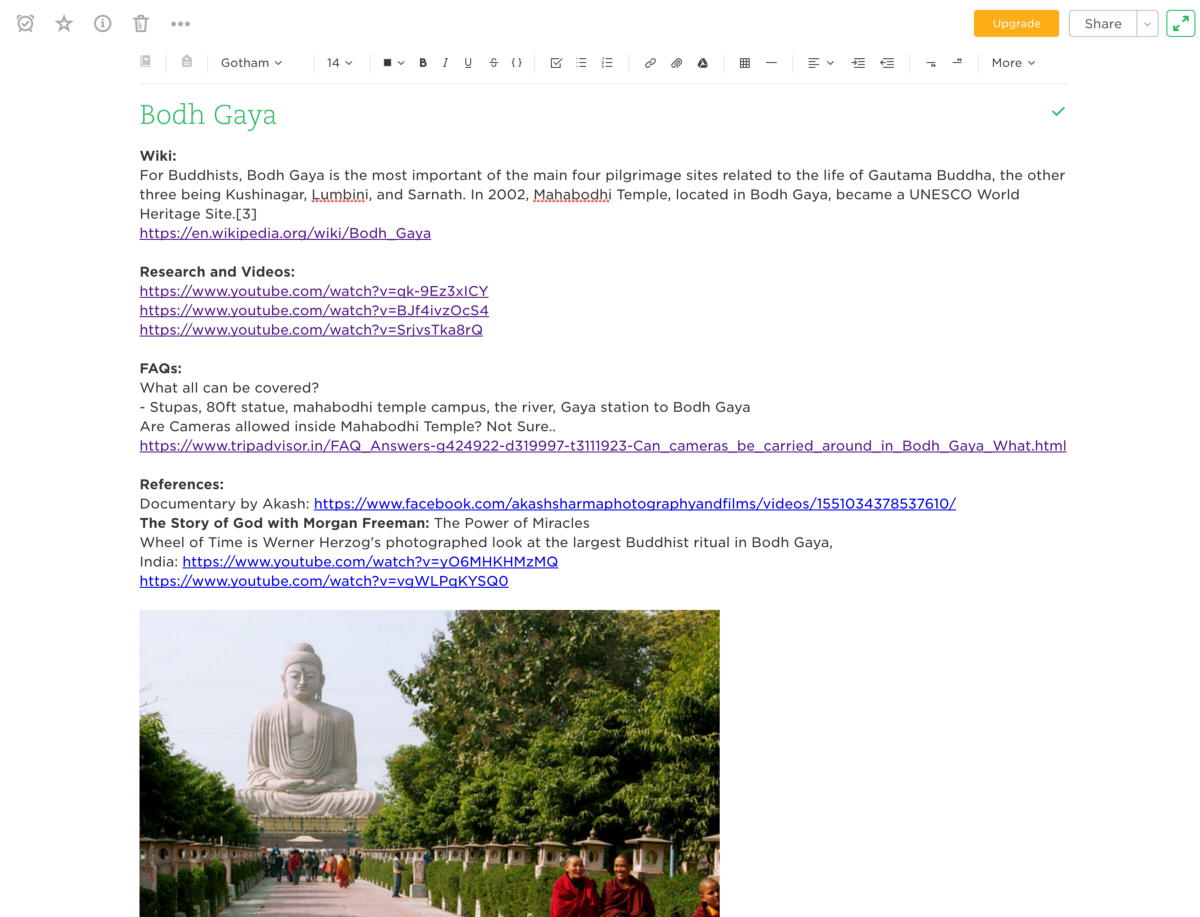Attach from Google Drive icon

703,63
